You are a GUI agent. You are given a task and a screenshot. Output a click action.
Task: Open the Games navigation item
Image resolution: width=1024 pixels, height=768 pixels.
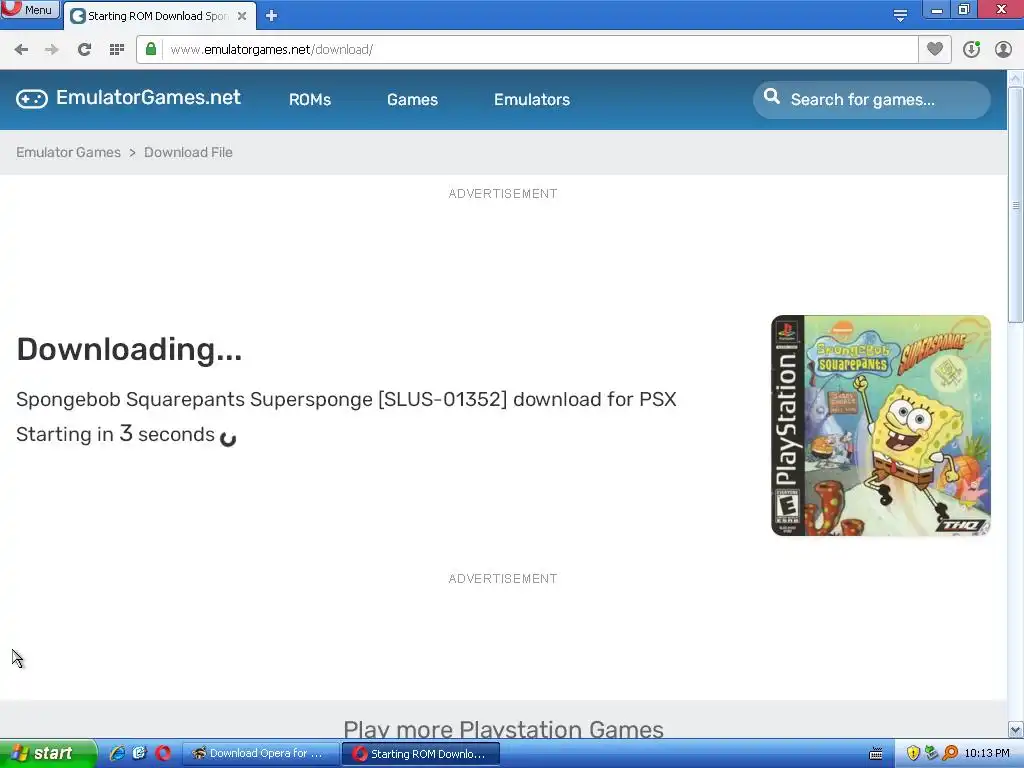[412, 99]
